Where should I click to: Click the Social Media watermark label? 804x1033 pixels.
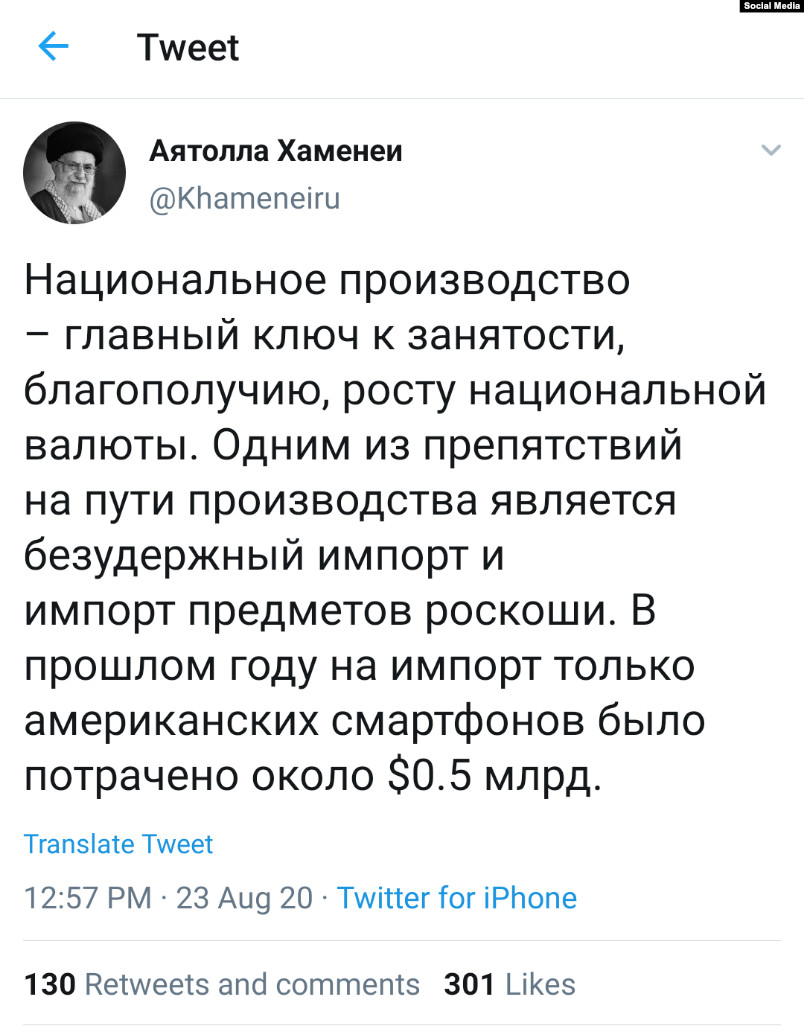[771, 6]
